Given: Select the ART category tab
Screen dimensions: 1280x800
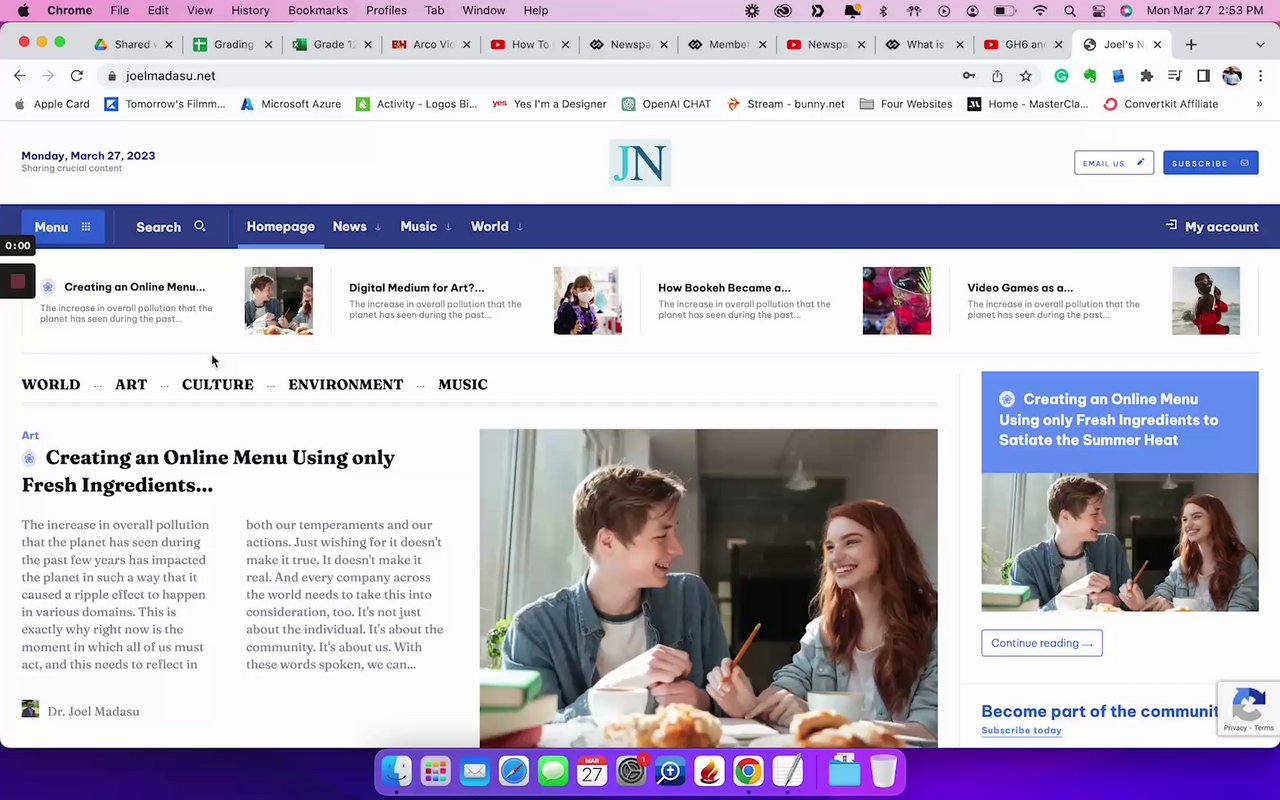Looking at the screenshot, I should coord(131,384).
